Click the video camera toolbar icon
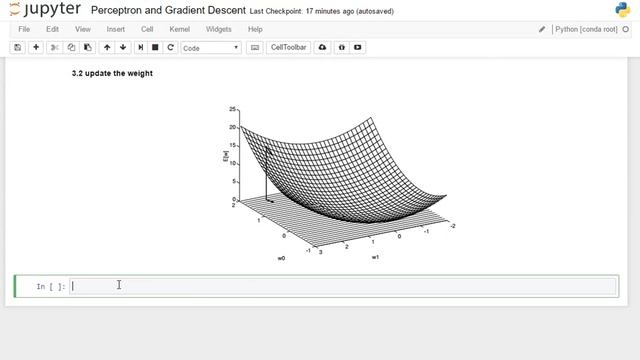This screenshot has width=640, height=360. pos(358,47)
